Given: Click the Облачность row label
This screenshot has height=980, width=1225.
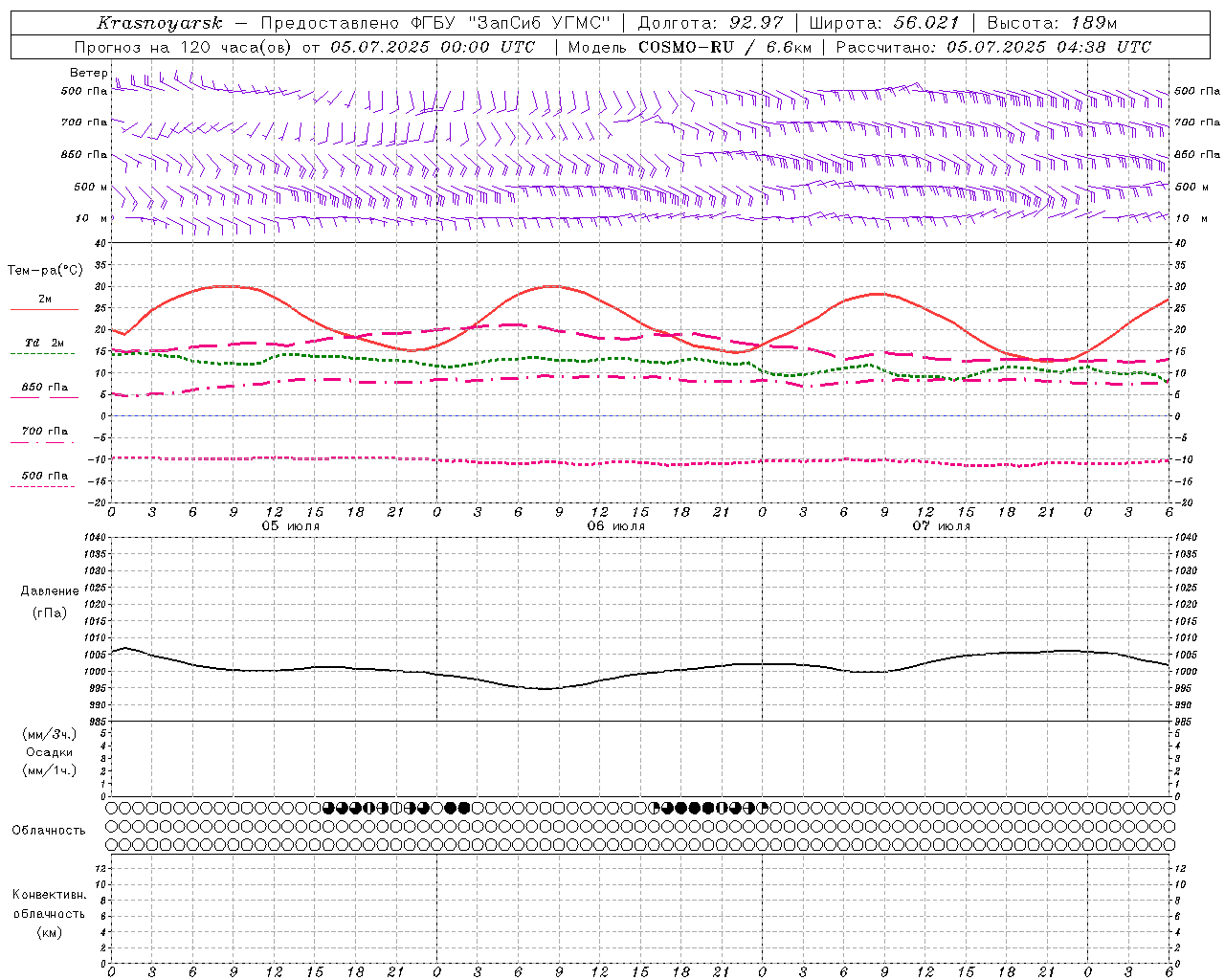Looking at the screenshot, I should pyautogui.click(x=49, y=831).
